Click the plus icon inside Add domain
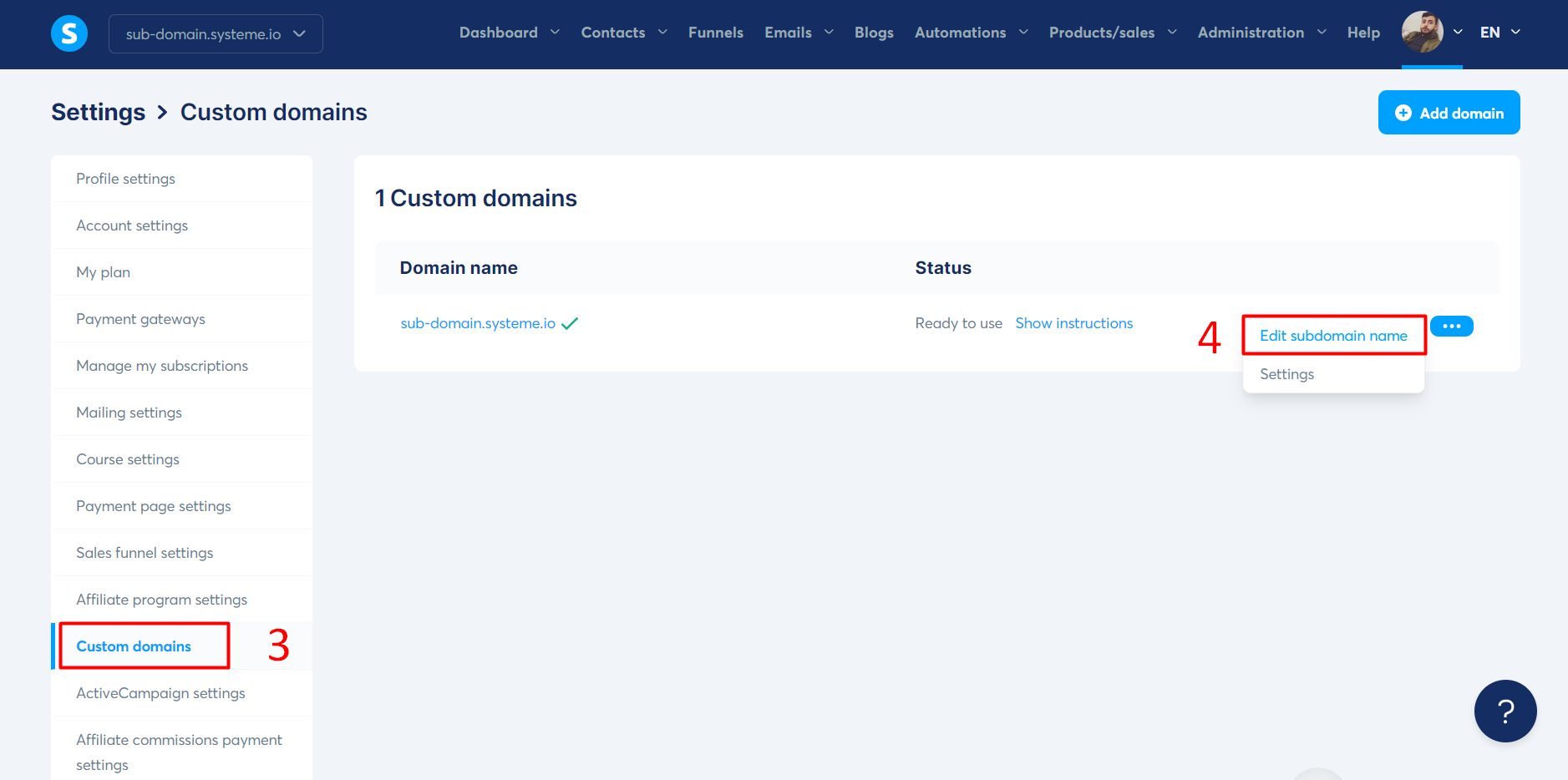This screenshot has height=780, width=1568. [x=1403, y=112]
